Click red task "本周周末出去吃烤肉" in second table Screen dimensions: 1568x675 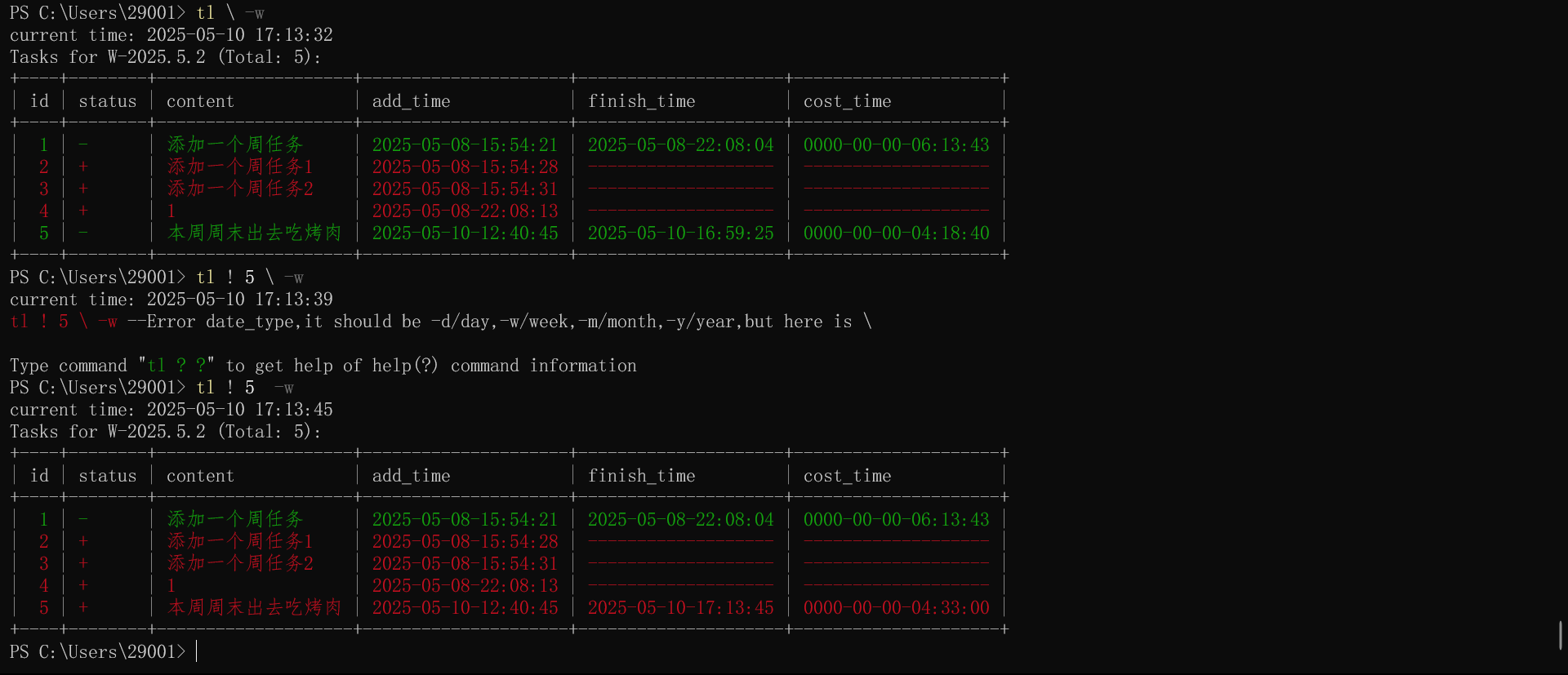pyautogui.click(x=254, y=608)
